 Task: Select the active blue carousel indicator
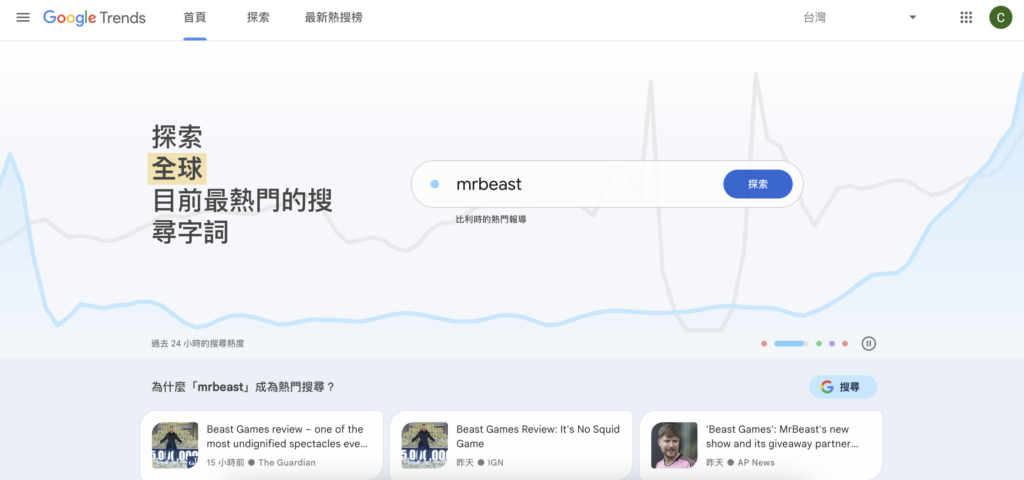[x=791, y=344]
